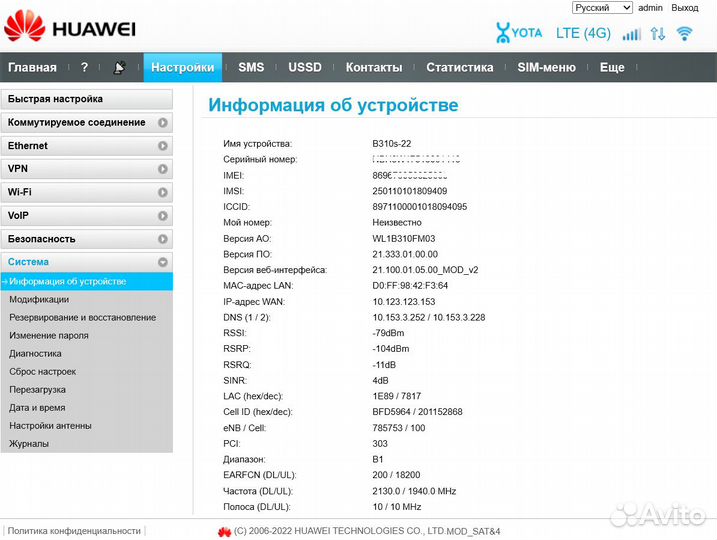This screenshot has width=717, height=540.
Task: Click WAN IP address 10.123.123.153
Action: point(404,302)
